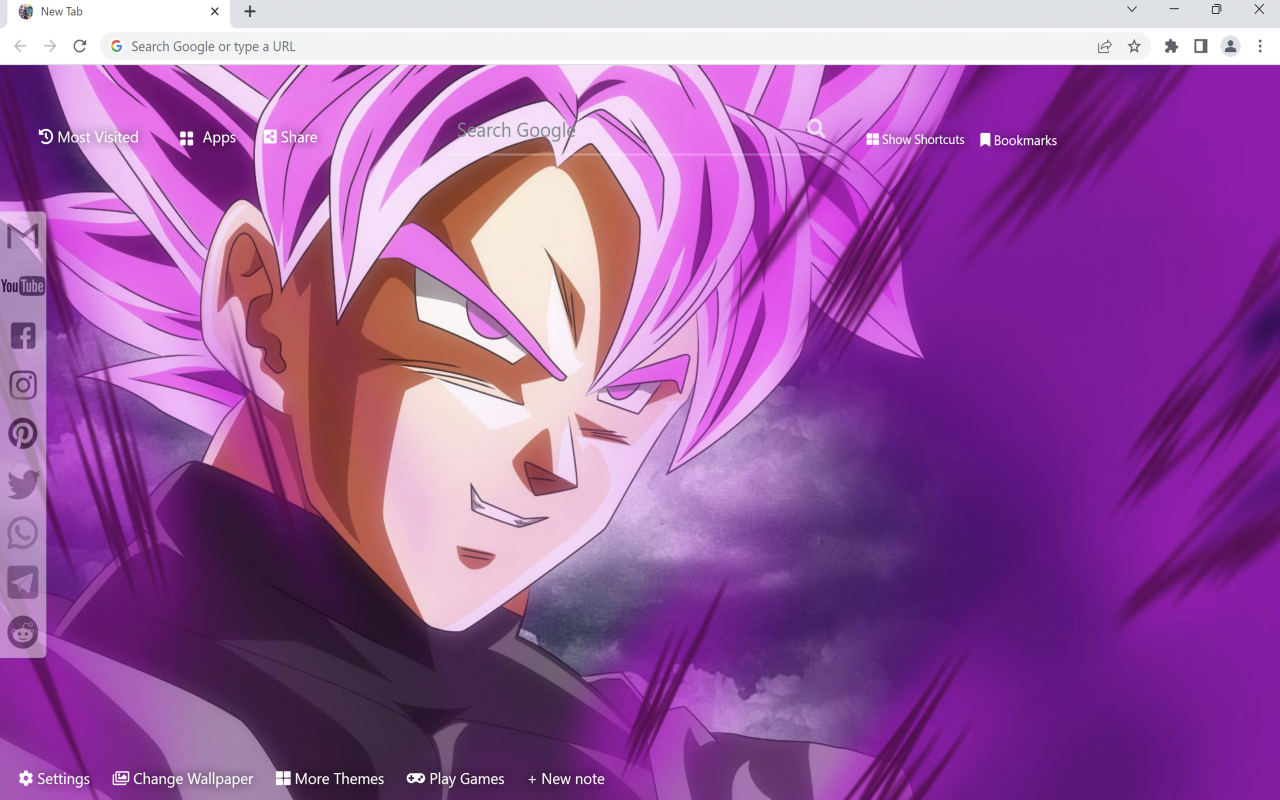The width and height of the screenshot is (1280, 800).
Task: Expand the tab search dropdown
Action: tap(1132, 10)
